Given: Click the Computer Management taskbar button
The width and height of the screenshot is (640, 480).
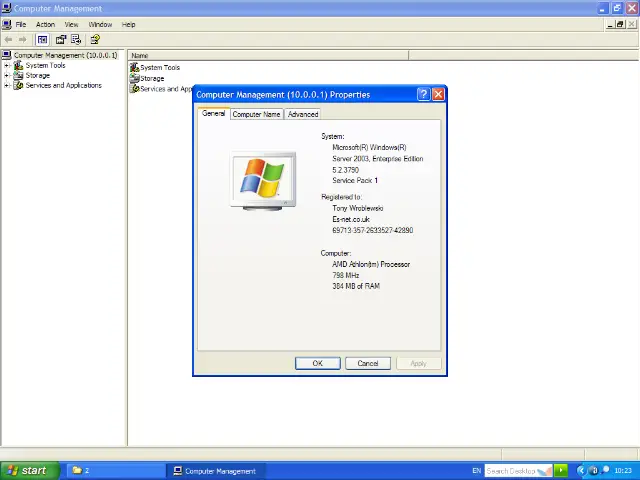Looking at the screenshot, I should coord(216,471).
